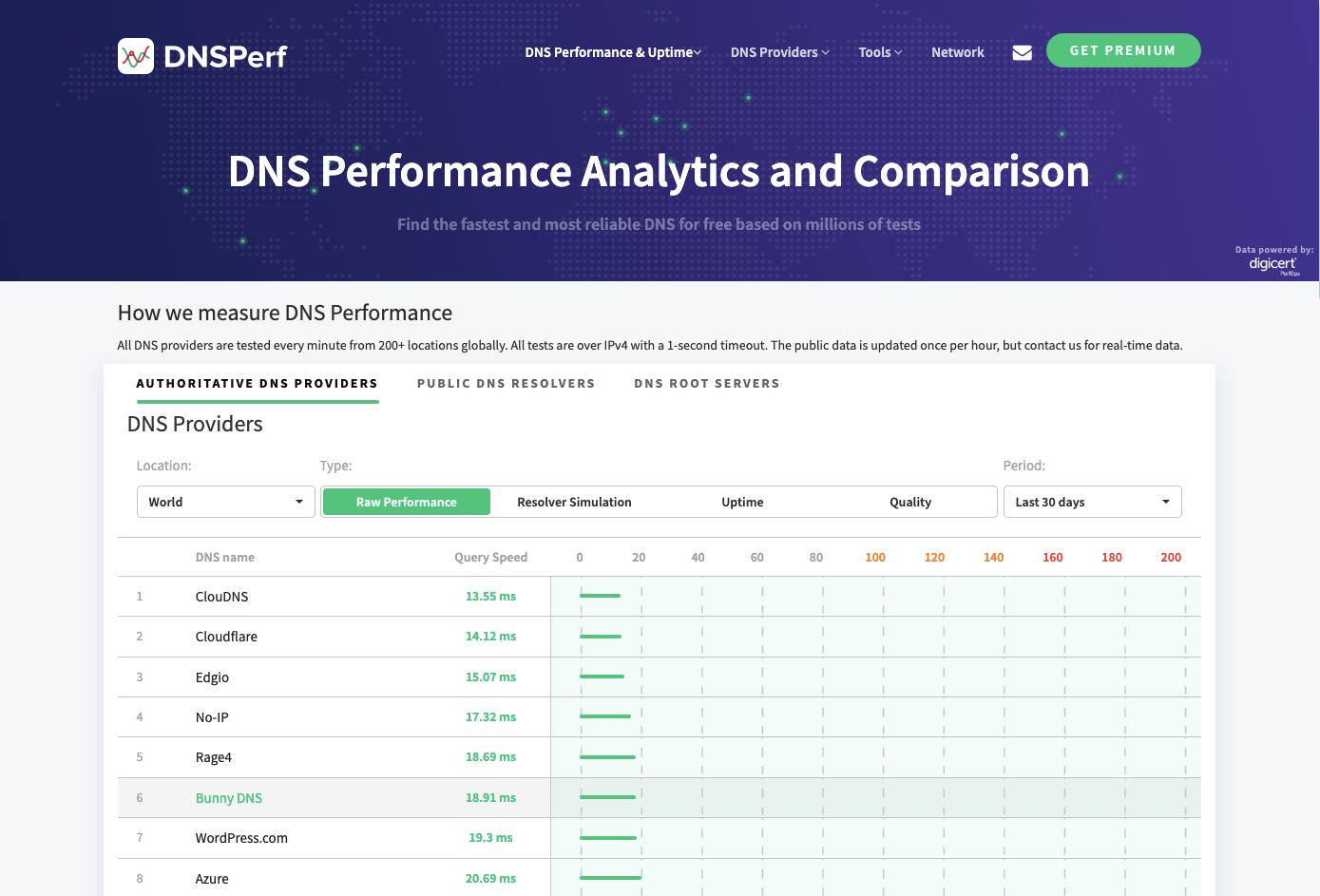Click the 18.69 ms value
The width and height of the screenshot is (1320, 896).
[x=490, y=757]
